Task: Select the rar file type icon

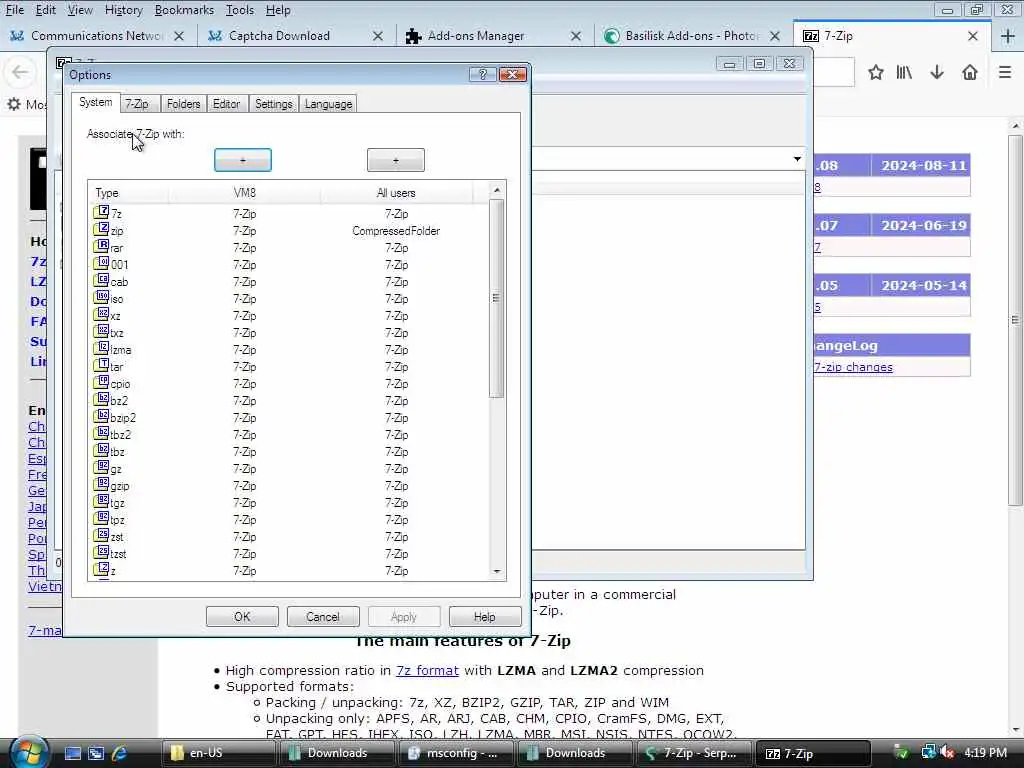Action: (x=101, y=246)
